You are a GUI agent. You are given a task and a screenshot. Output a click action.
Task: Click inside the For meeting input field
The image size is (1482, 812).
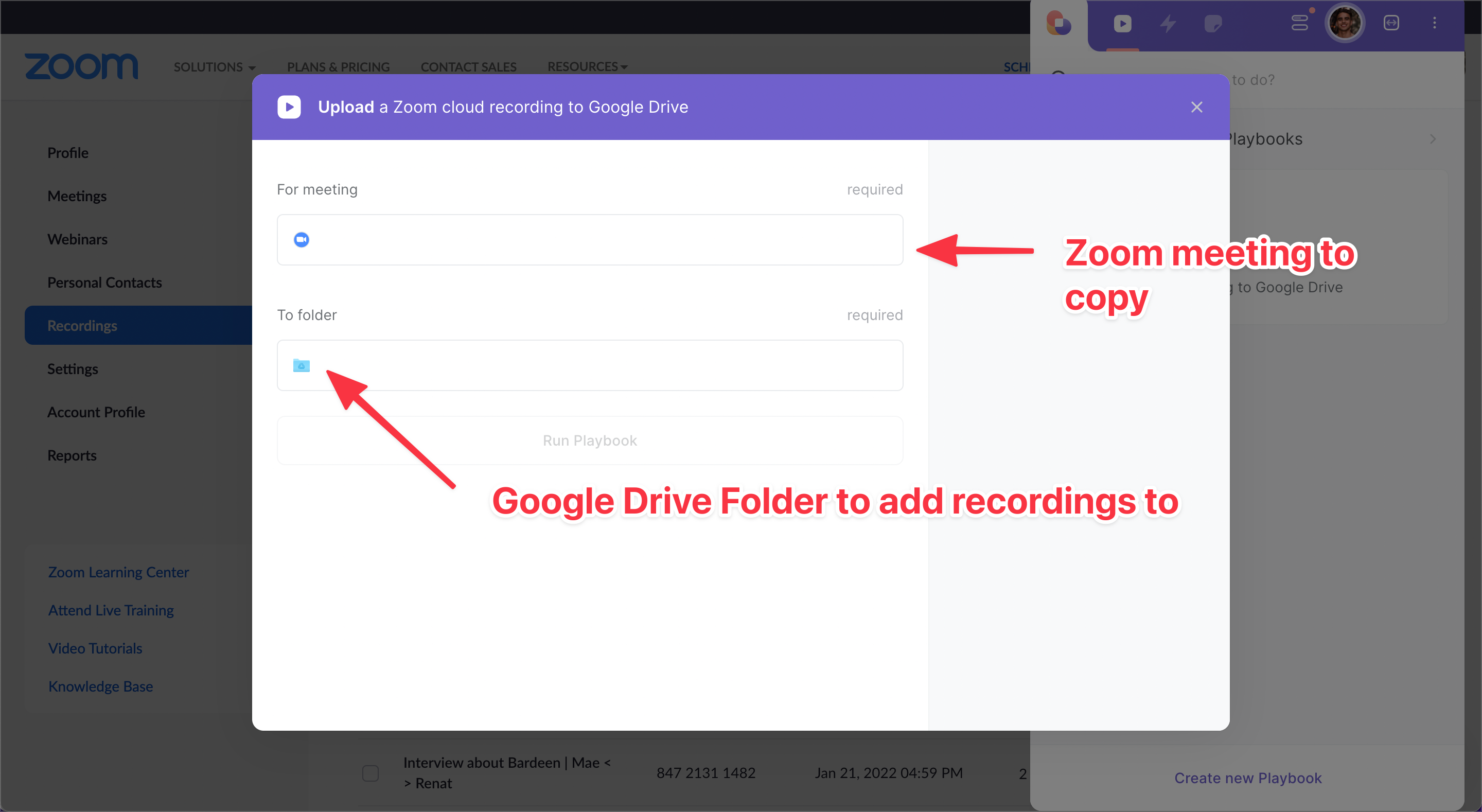590,239
